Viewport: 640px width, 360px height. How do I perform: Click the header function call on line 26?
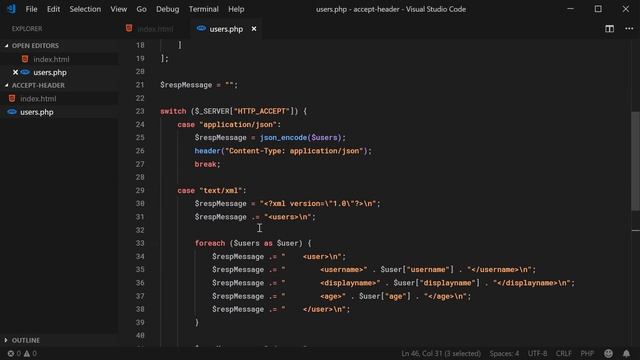tap(207, 151)
